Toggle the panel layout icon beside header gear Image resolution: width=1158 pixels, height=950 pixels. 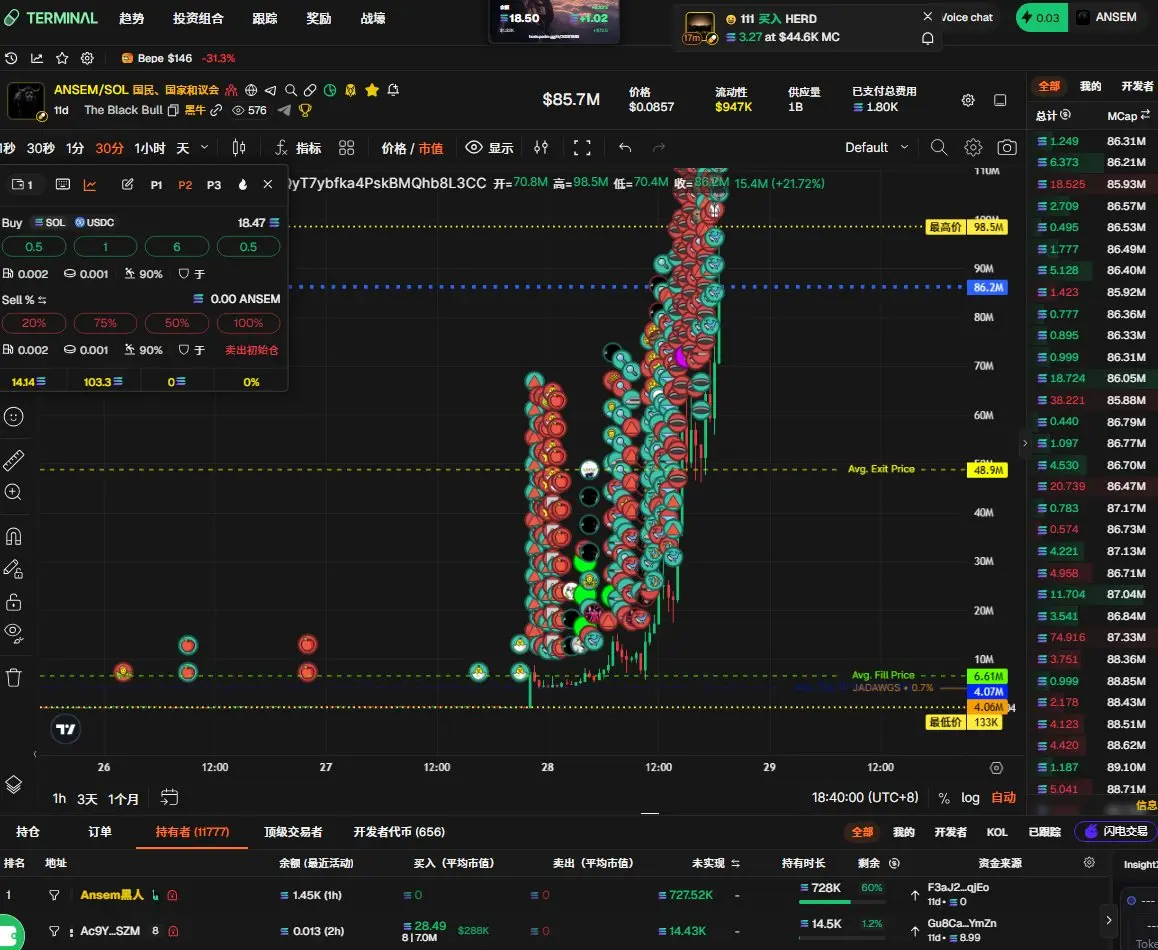[x=1000, y=100]
